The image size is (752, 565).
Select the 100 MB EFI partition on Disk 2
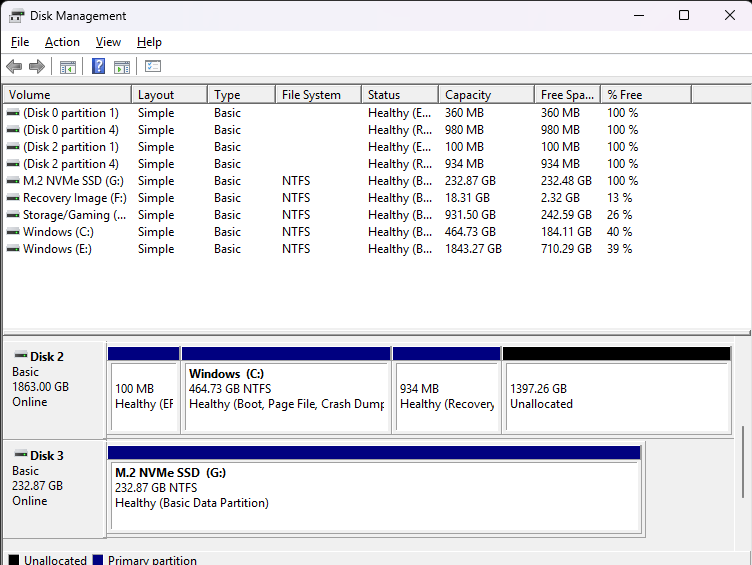coord(144,390)
